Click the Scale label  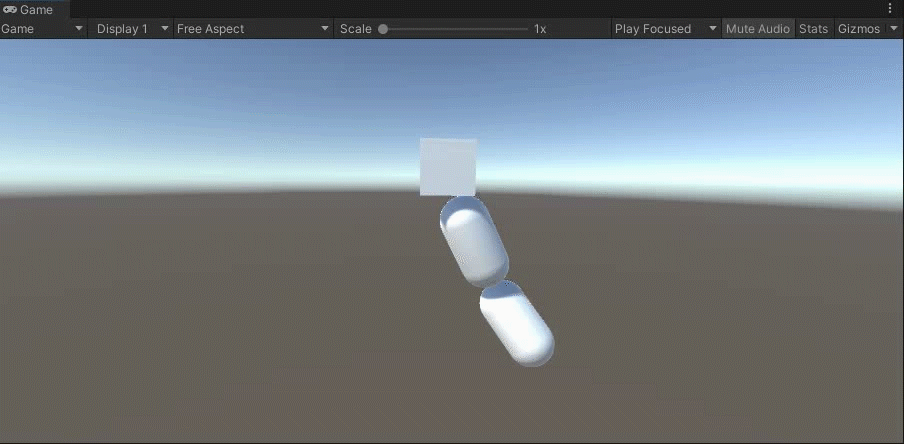click(356, 29)
